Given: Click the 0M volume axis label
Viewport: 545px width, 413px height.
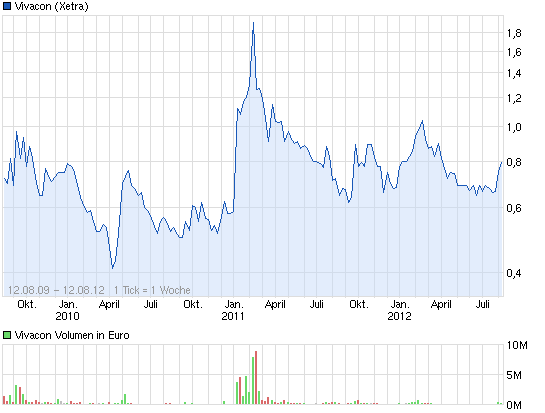Looking at the screenshot, I should click(x=514, y=405).
